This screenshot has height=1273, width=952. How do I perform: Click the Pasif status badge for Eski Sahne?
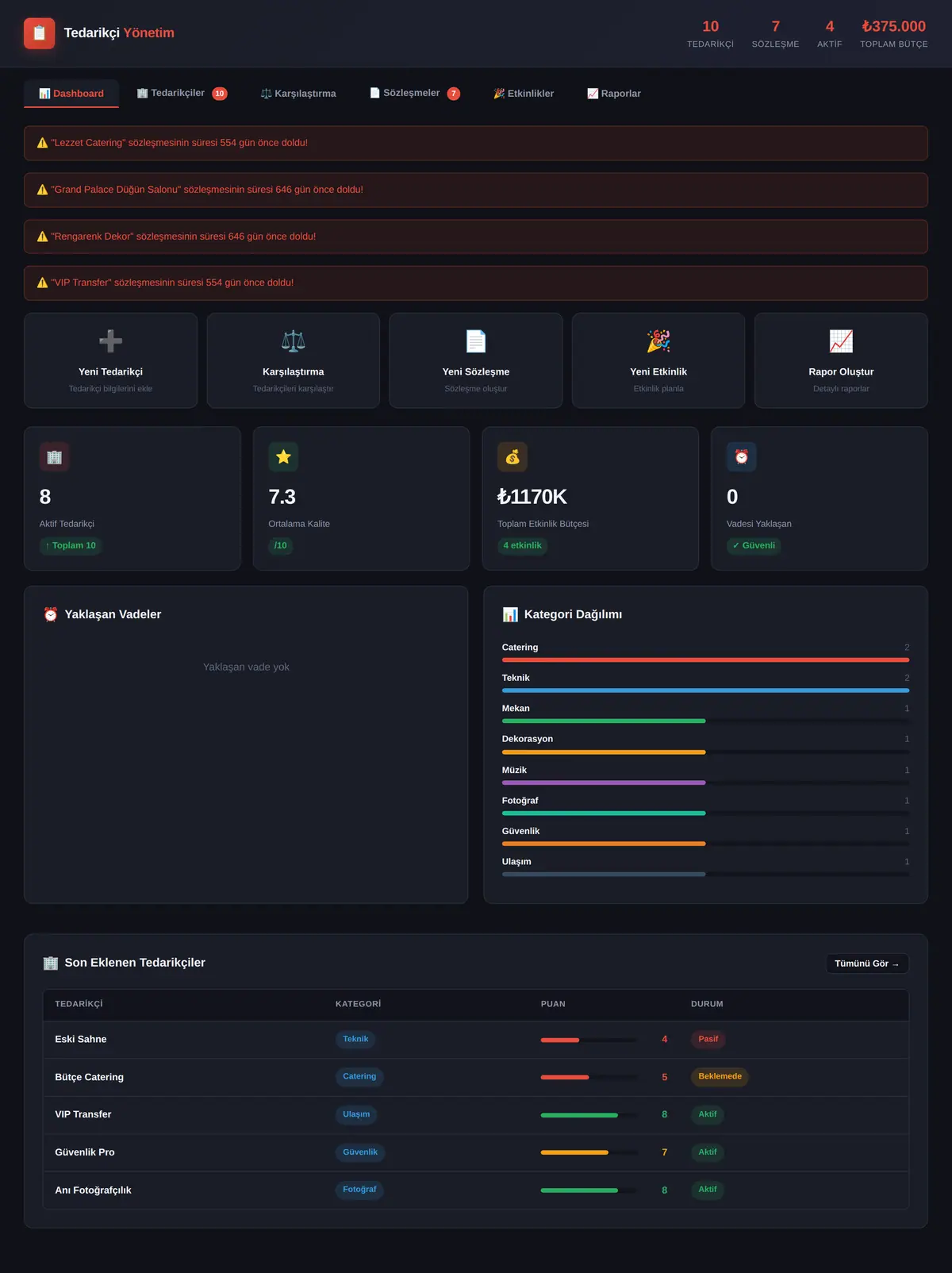(x=708, y=1039)
